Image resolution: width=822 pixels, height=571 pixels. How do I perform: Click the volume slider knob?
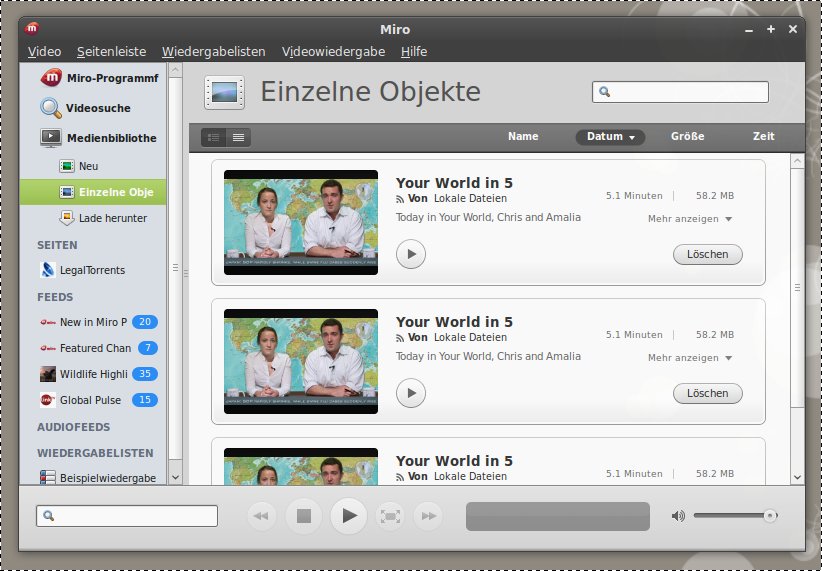770,515
